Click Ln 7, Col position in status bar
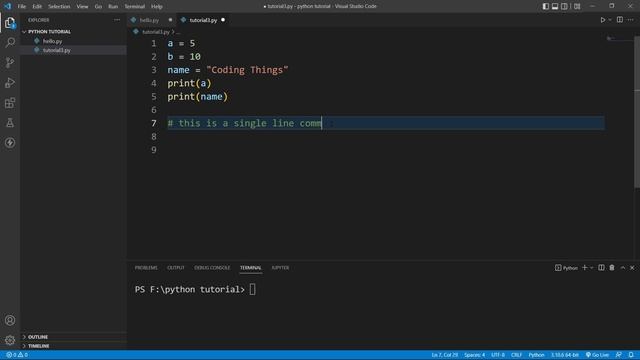The image size is (640, 360). pos(444,355)
